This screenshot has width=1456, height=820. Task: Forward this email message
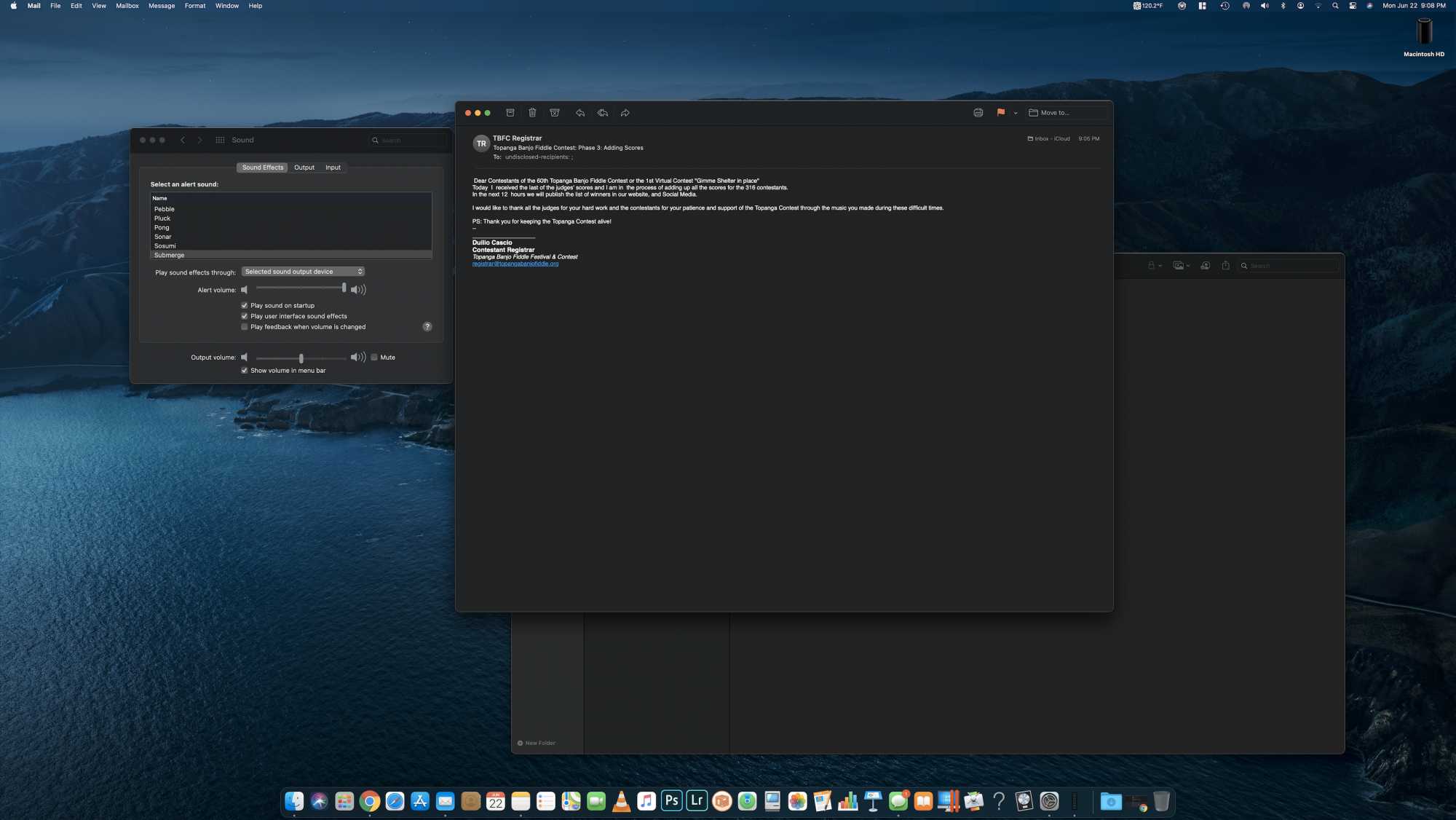625,113
